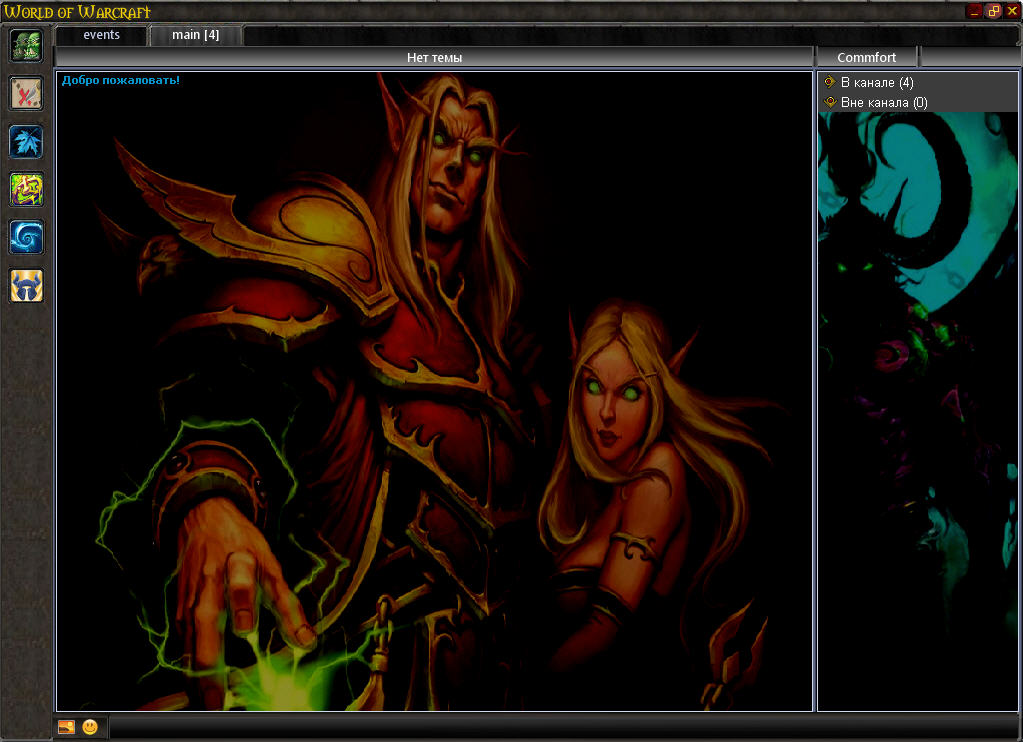Click the Commfort header tab

(x=866, y=57)
